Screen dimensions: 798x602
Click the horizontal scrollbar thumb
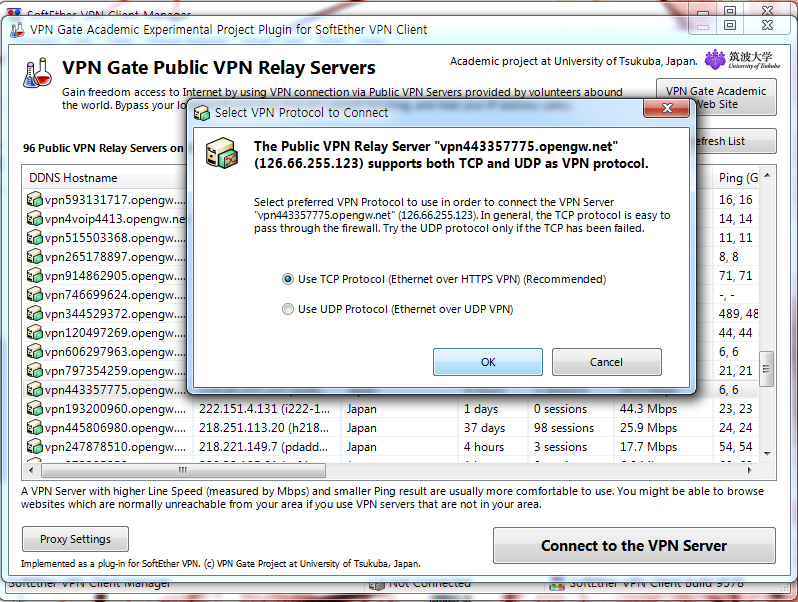point(183,470)
